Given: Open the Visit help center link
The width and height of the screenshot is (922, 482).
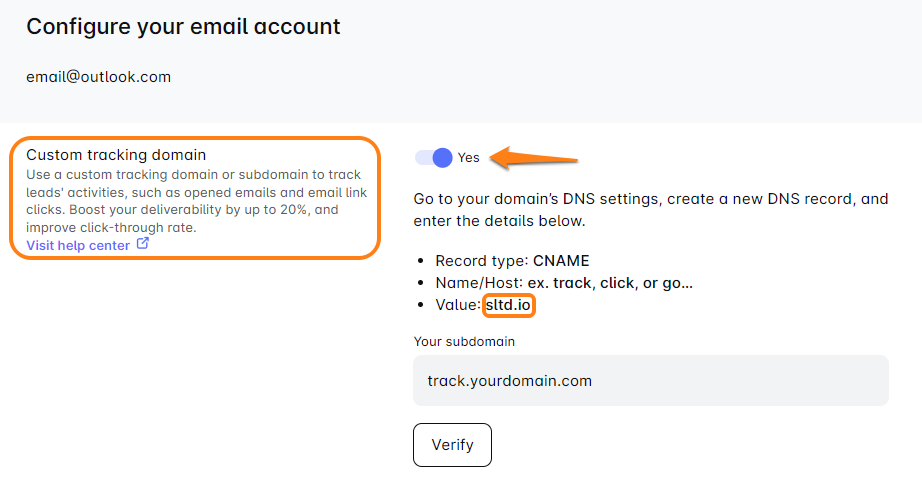Looking at the screenshot, I should 78,245.
